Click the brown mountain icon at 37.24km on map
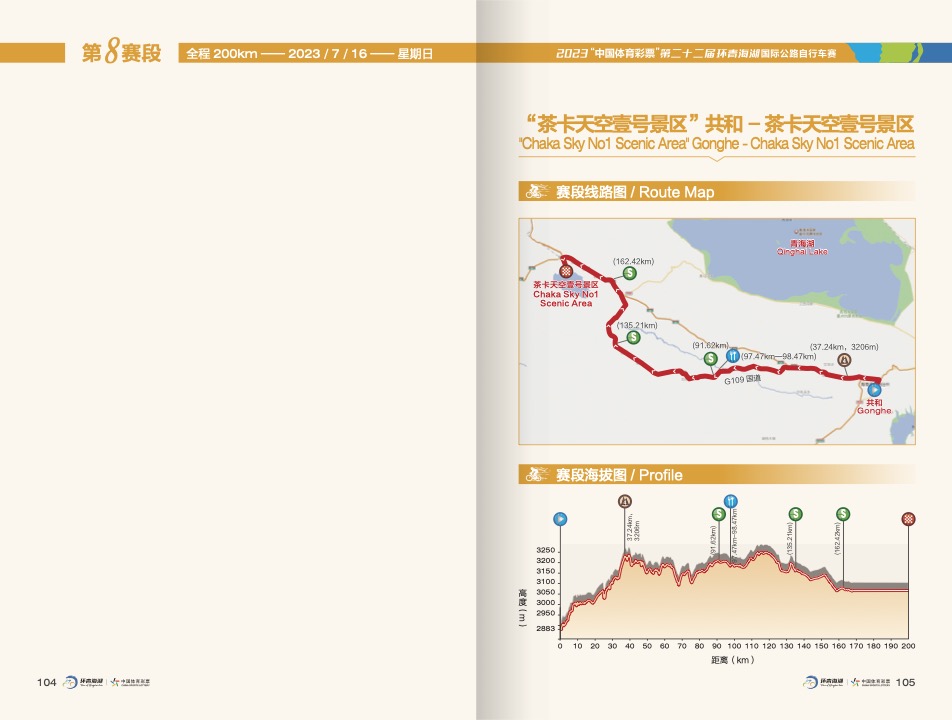This screenshot has height=720, width=952. tap(844, 360)
